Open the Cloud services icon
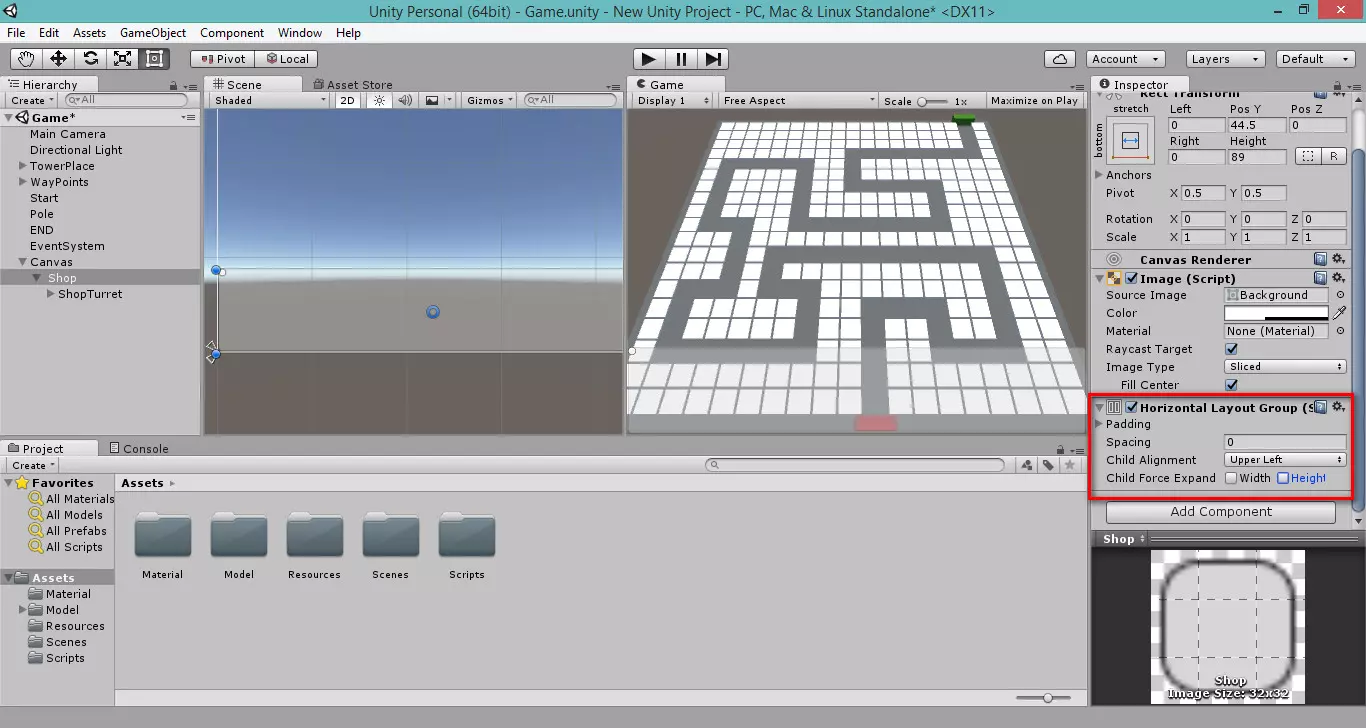 click(1059, 59)
